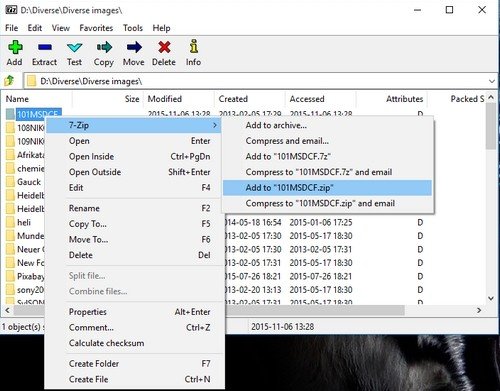Screen dimensions: 500x391
Task: Maximize the 7-Zip window
Action: pyautogui.click(x=449, y=10)
